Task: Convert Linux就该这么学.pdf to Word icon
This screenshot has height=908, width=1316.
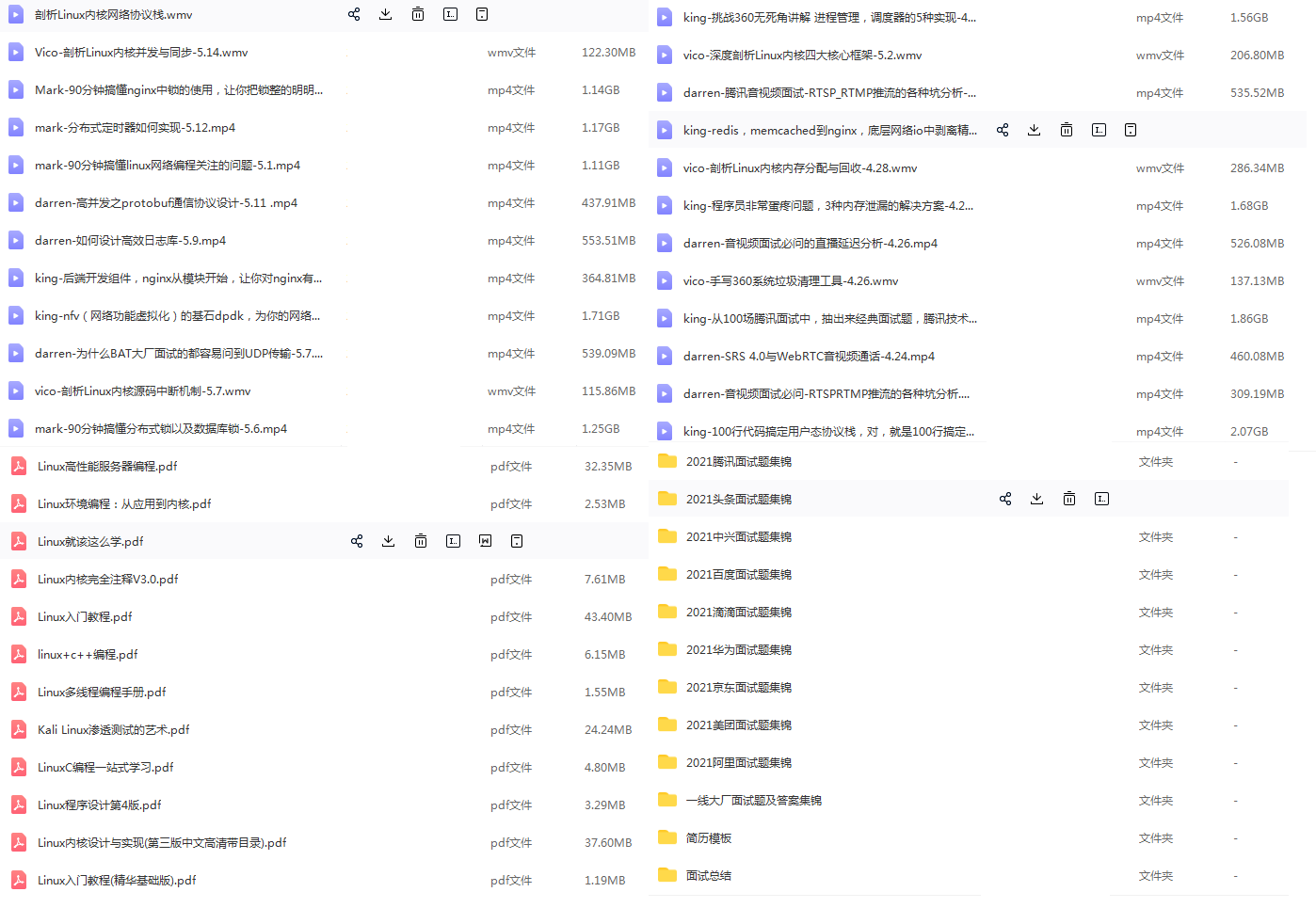Action: pos(485,541)
